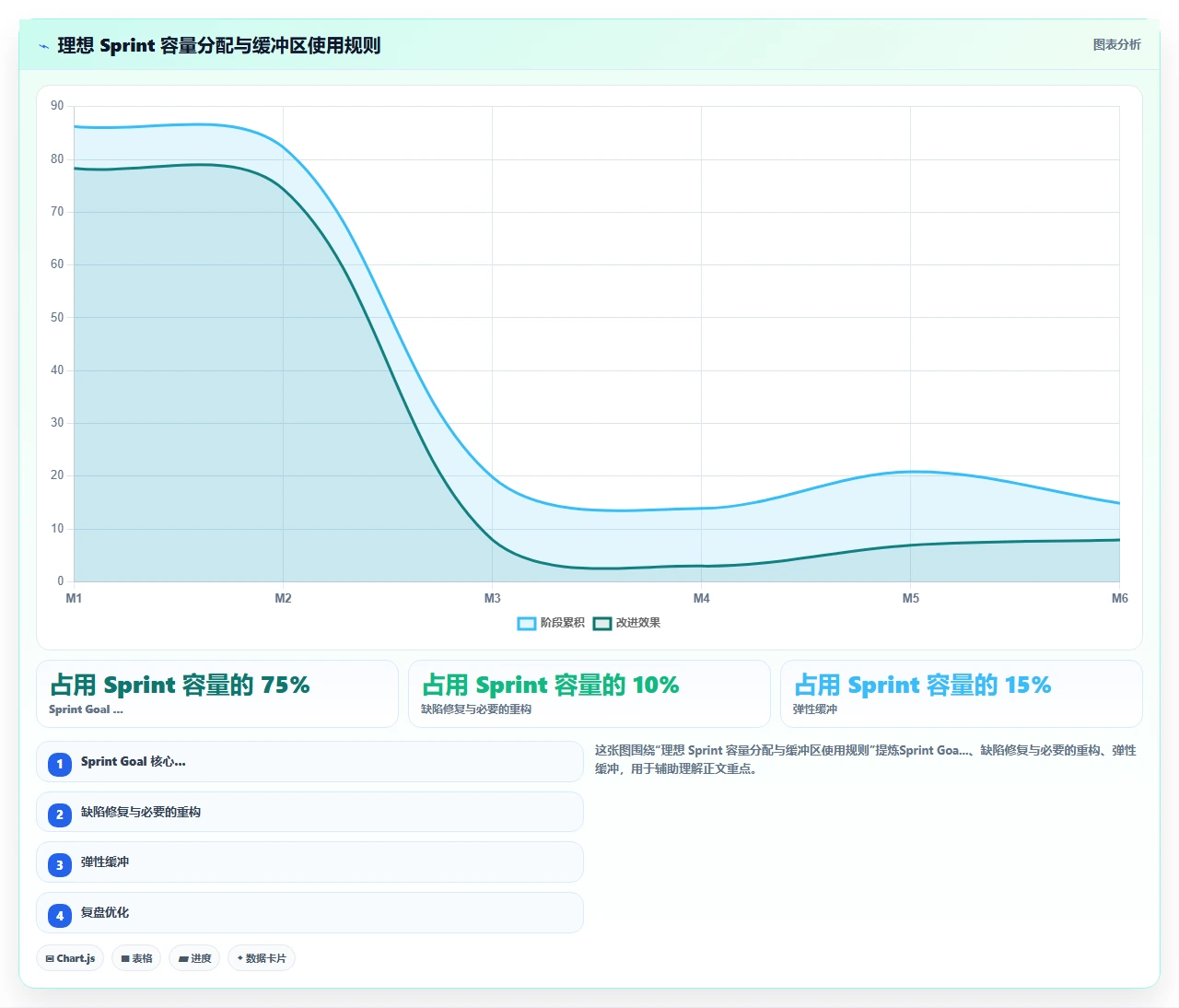The height and width of the screenshot is (1008, 1179).
Task: Open the 10% Sprint capacity card
Action: 589,694
